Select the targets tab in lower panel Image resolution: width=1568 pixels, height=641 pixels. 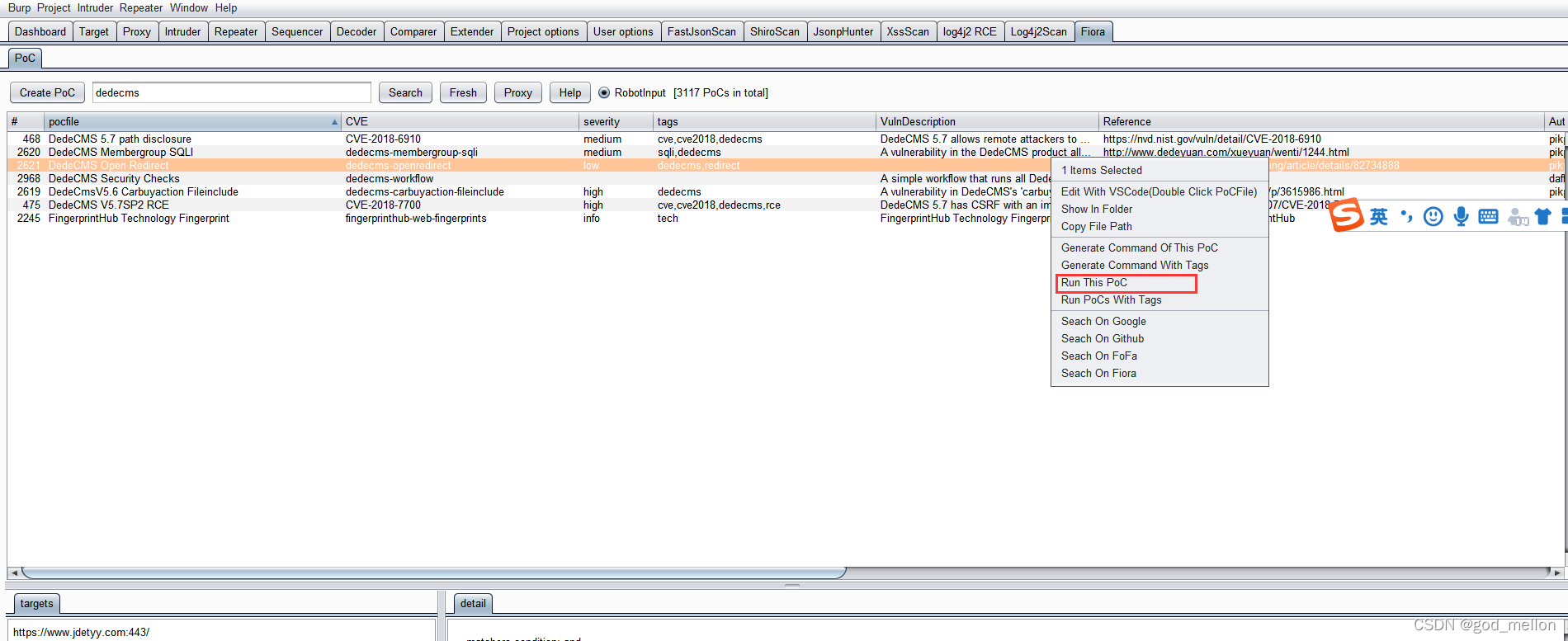click(x=36, y=604)
